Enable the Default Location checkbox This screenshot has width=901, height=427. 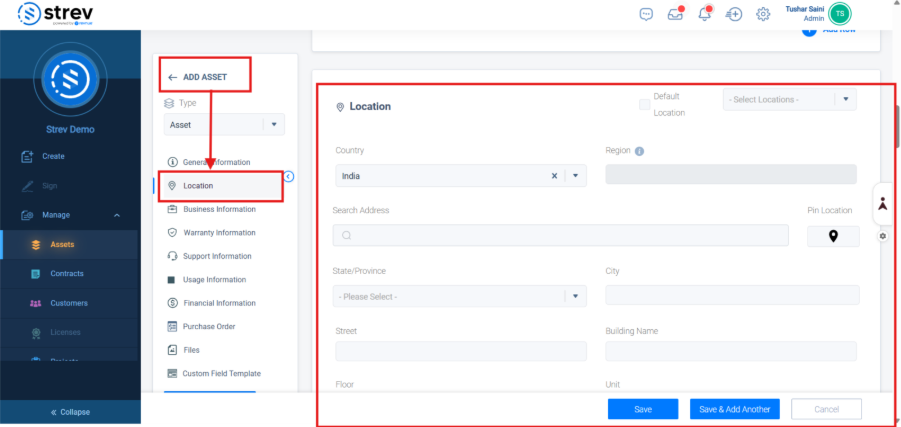coord(644,104)
